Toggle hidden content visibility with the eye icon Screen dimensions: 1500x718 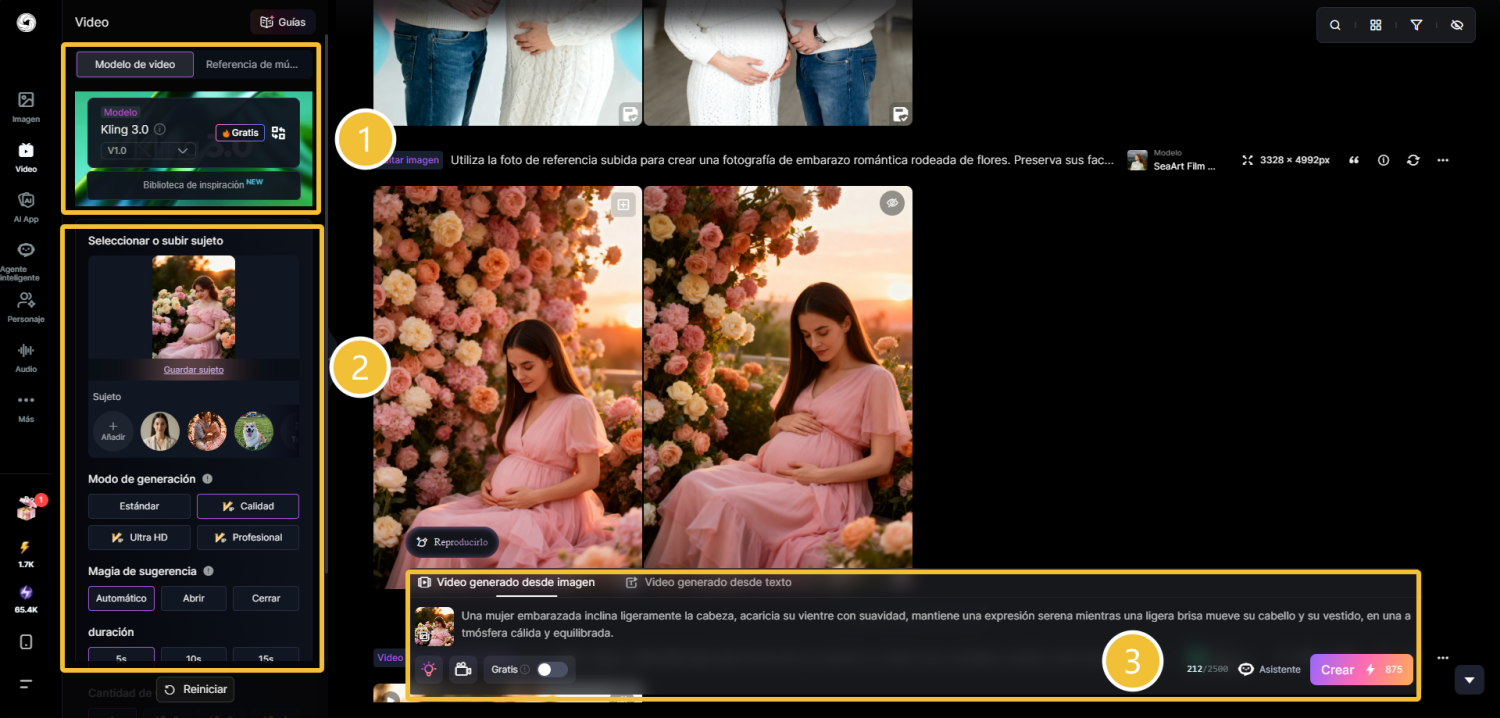(x=1457, y=24)
